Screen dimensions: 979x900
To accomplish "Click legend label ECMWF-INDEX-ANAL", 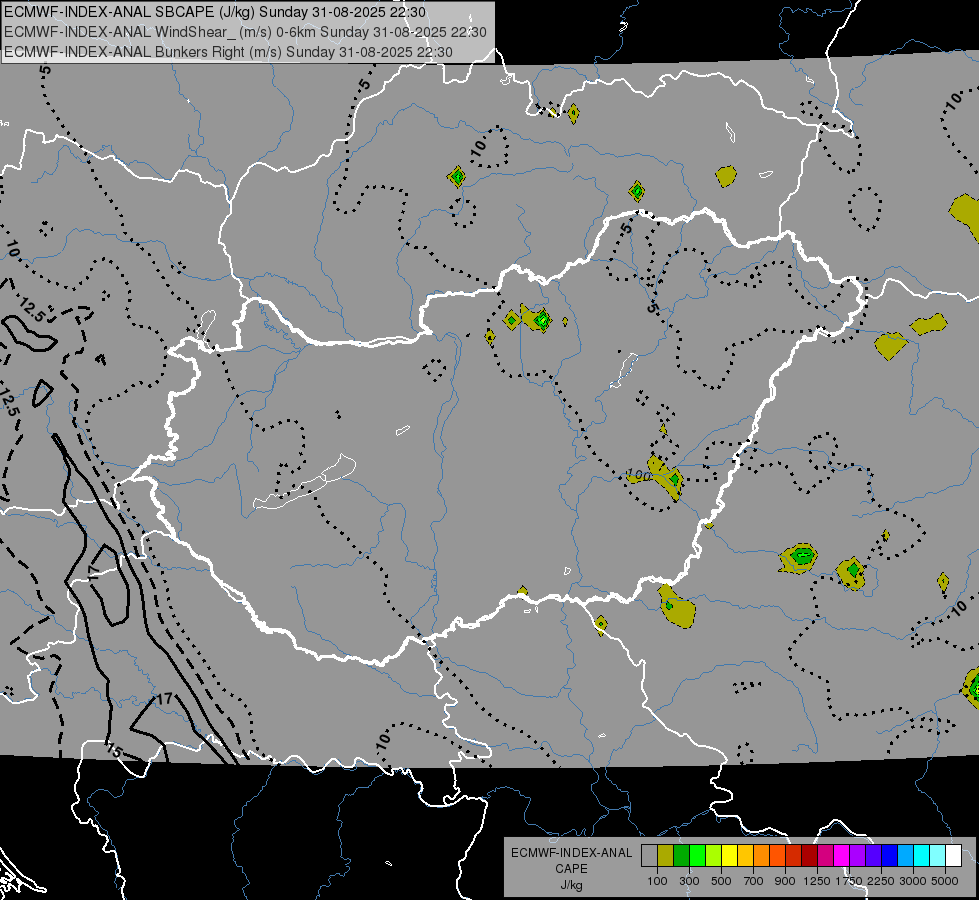I will point(572,853).
